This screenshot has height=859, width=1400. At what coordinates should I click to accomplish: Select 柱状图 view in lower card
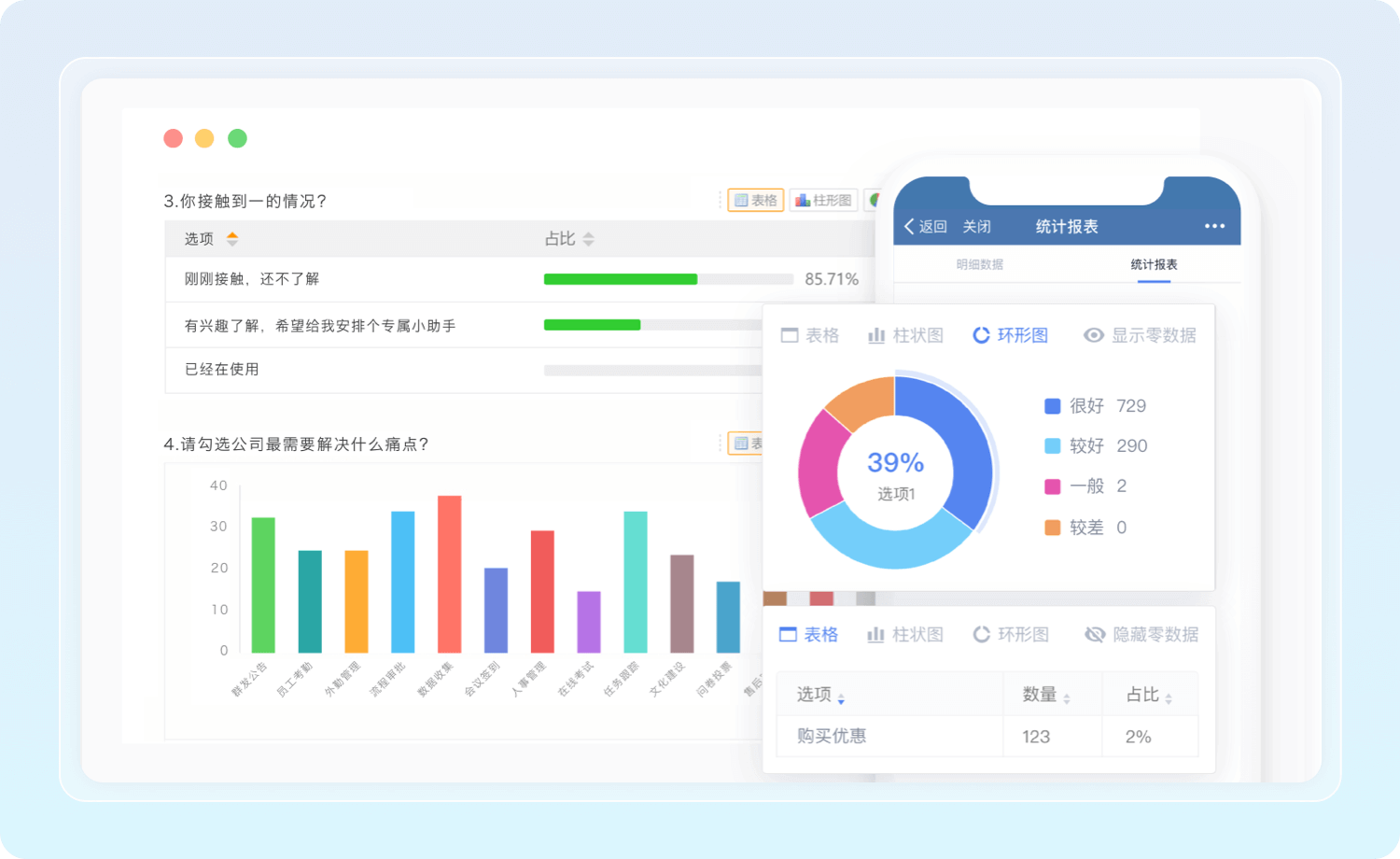(x=905, y=635)
